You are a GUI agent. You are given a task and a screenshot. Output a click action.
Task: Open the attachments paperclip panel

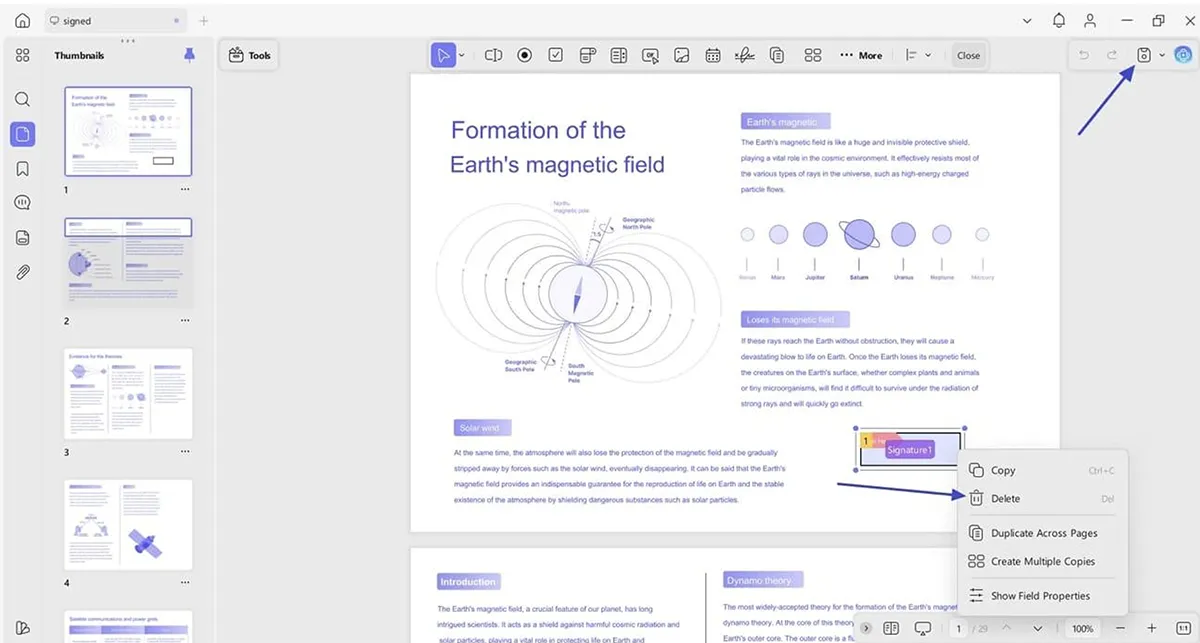(22, 272)
